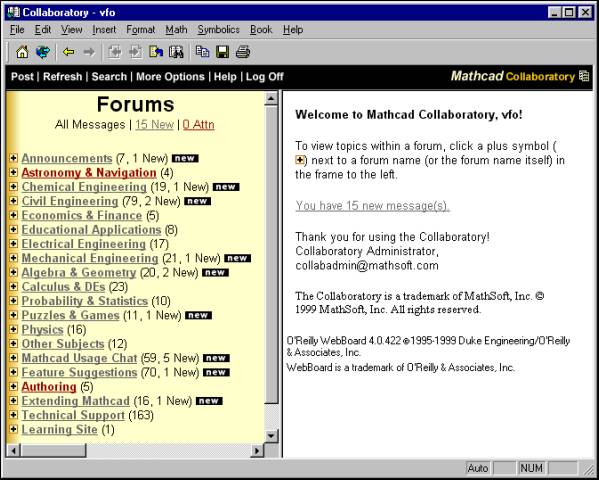599x480 pixels.
Task: Expand the Physics forum plus symbol
Action: point(13,329)
